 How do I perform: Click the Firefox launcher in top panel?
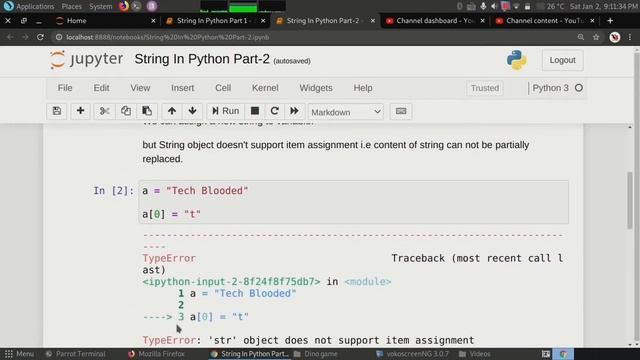click(123, 6)
